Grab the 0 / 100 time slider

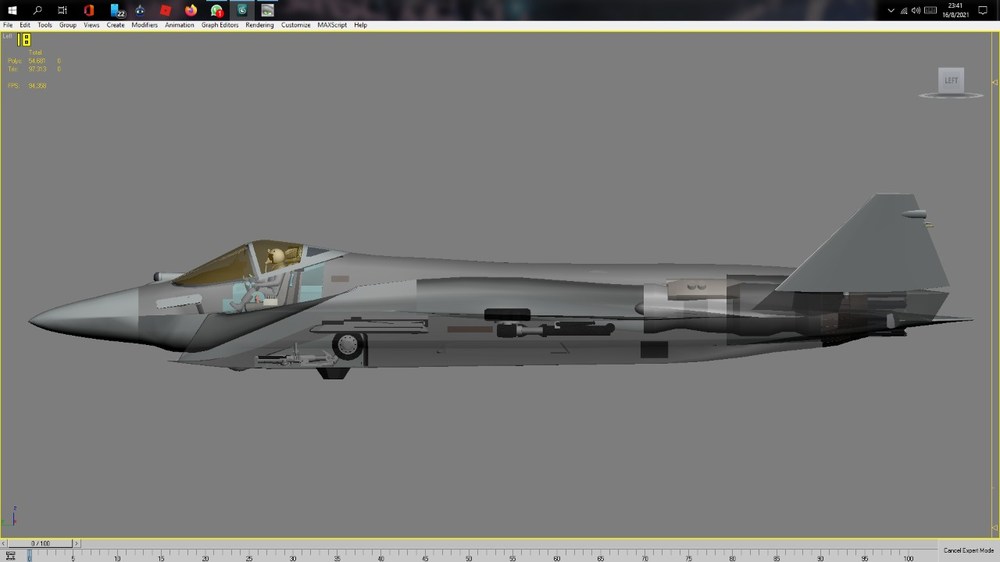tap(40, 544)
